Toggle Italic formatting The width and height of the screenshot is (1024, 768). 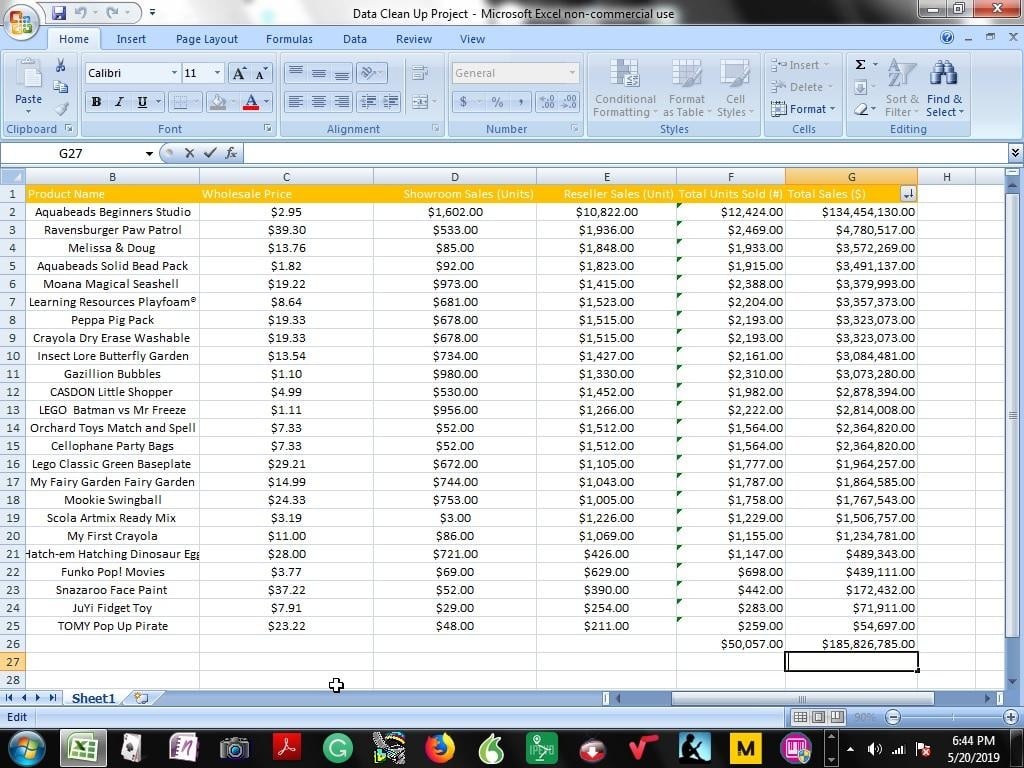coord(119,102)
